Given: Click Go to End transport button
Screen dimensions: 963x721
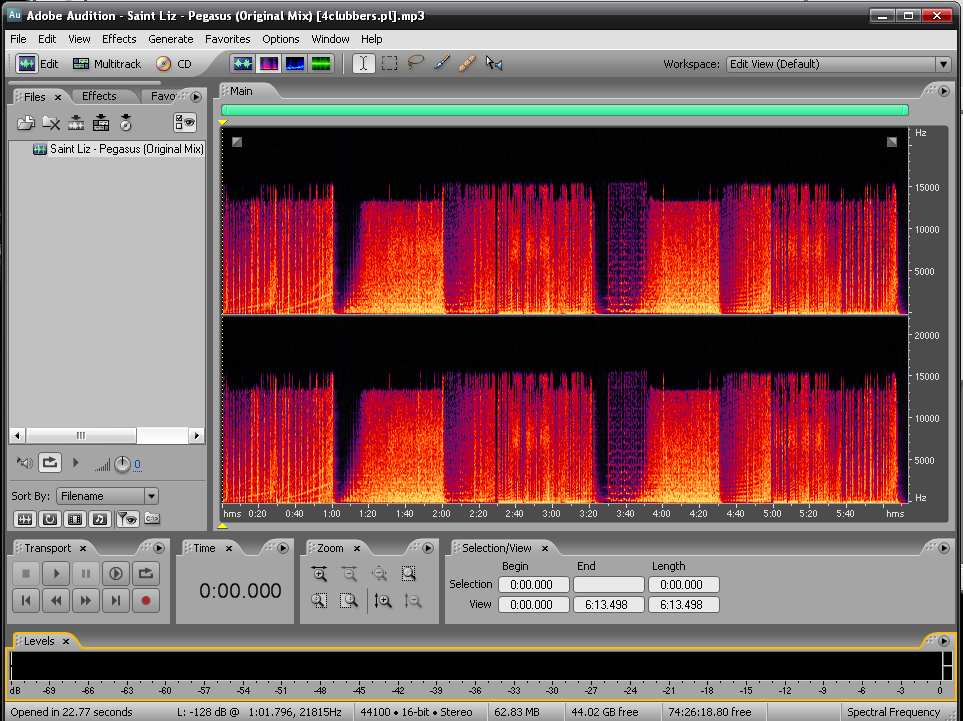Looking at the screenshot, I should [115, 601].
